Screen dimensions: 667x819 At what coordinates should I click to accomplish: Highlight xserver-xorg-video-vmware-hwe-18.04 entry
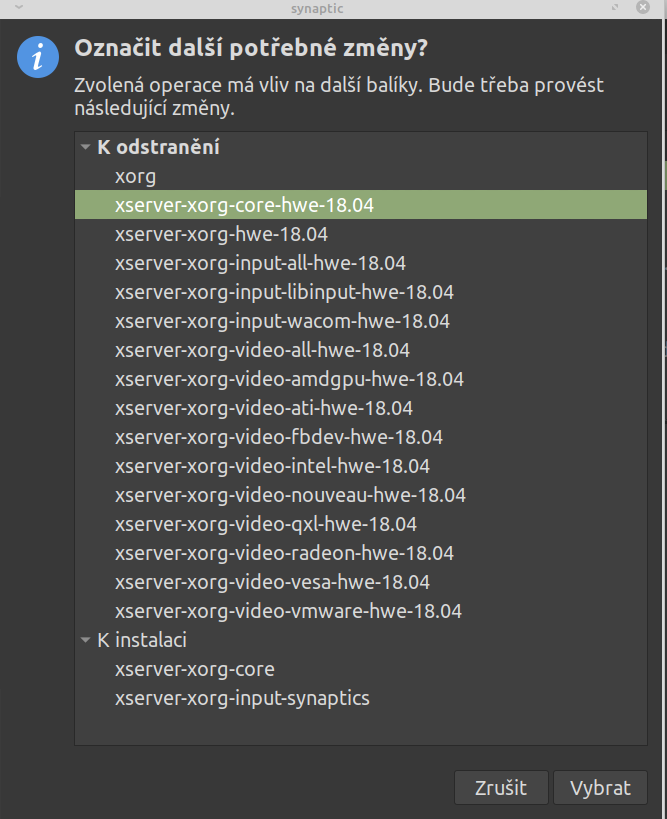click(288, 611)
